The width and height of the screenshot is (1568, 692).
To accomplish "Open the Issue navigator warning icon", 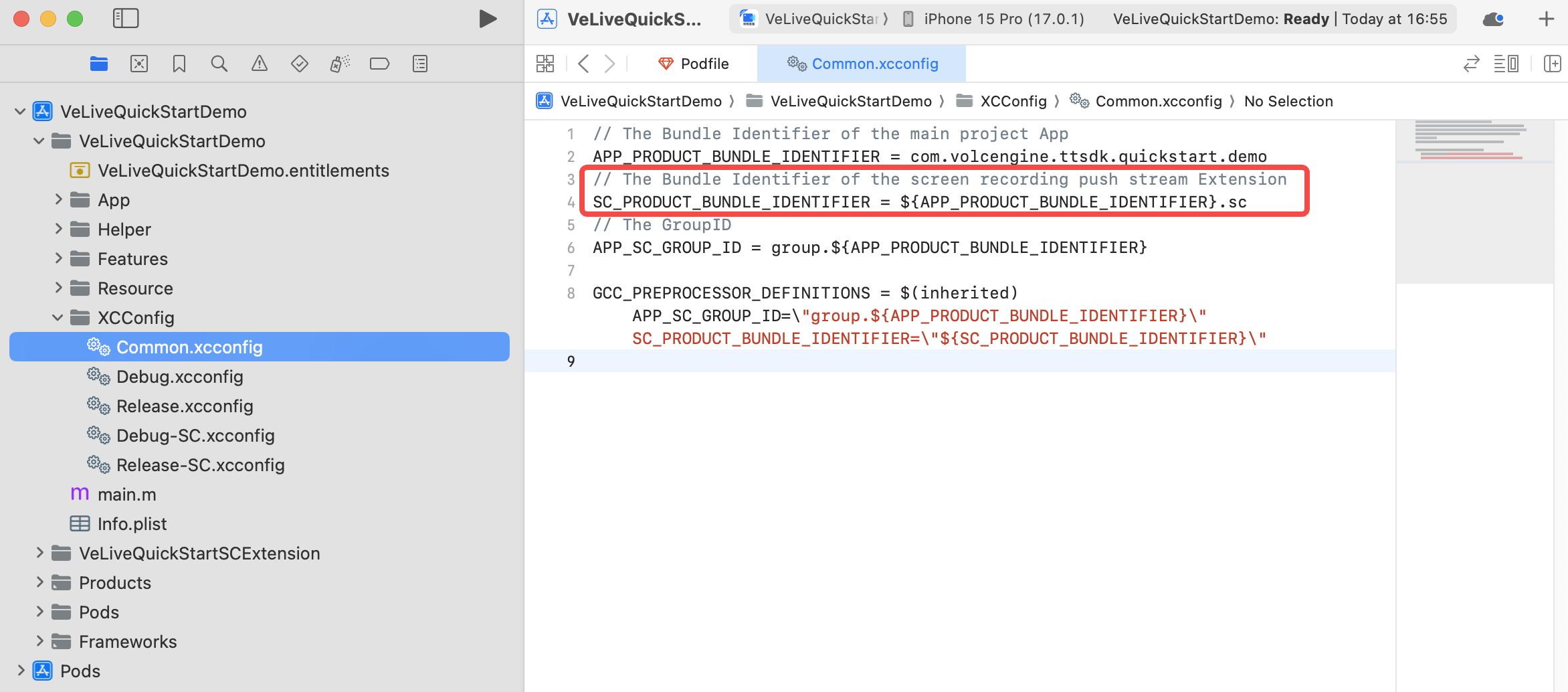I will (x=260, y=64).
